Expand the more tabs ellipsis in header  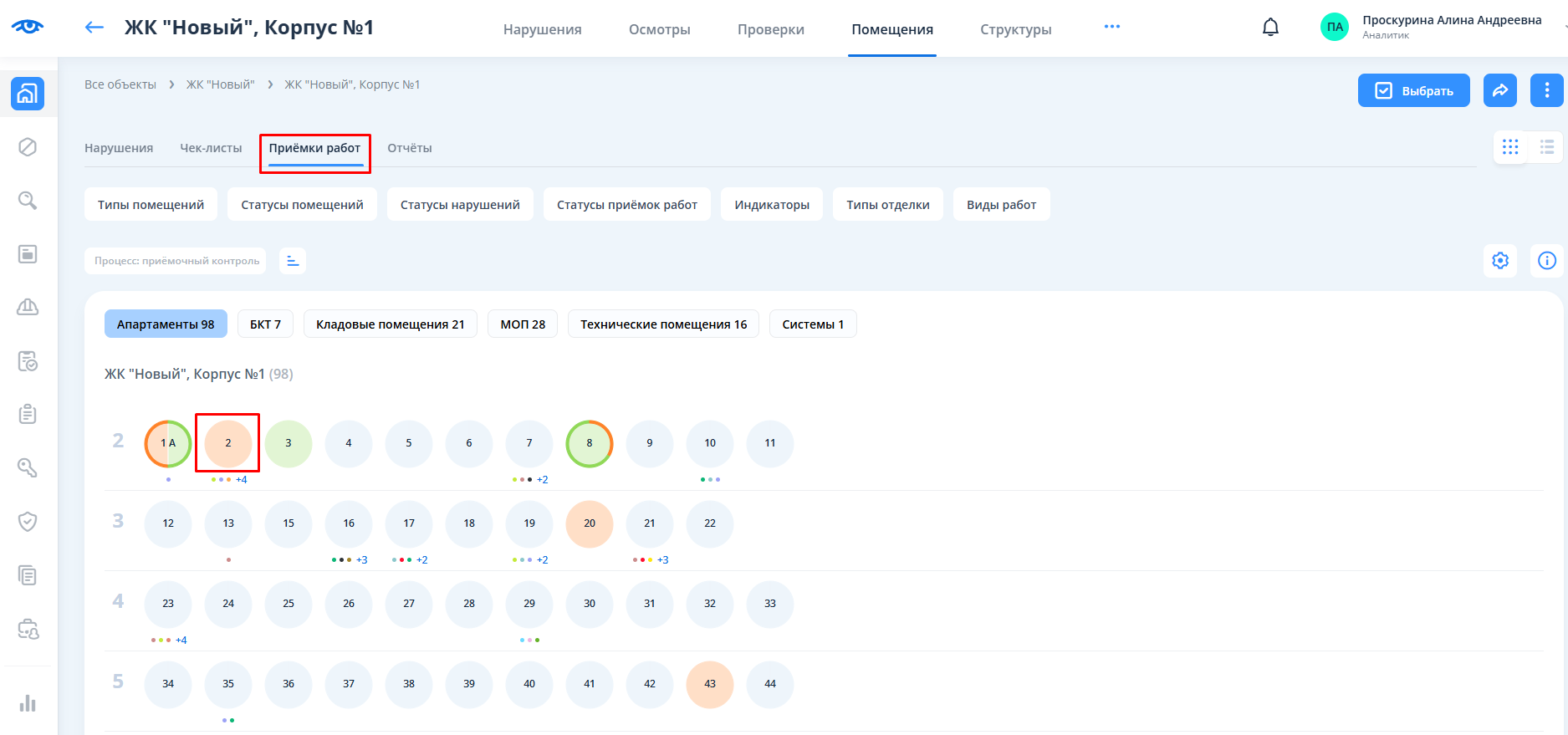[x=1111, y=27]
